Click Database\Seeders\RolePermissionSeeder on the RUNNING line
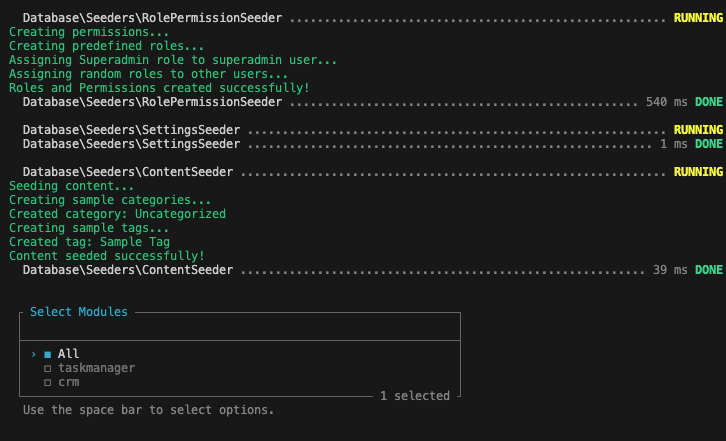This screenshot has width=726, height=441. coord(152,18)
